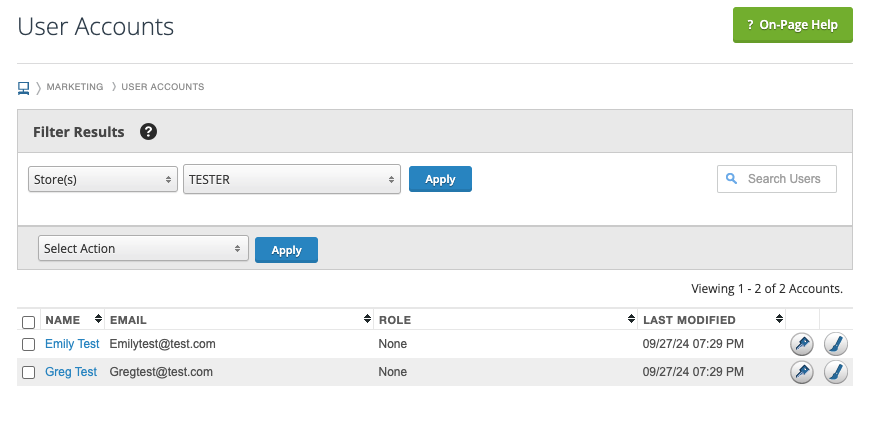This screenshot has width=872, height=443.
Task: Check the box for Emily Test
Action: tap(28, 344)
